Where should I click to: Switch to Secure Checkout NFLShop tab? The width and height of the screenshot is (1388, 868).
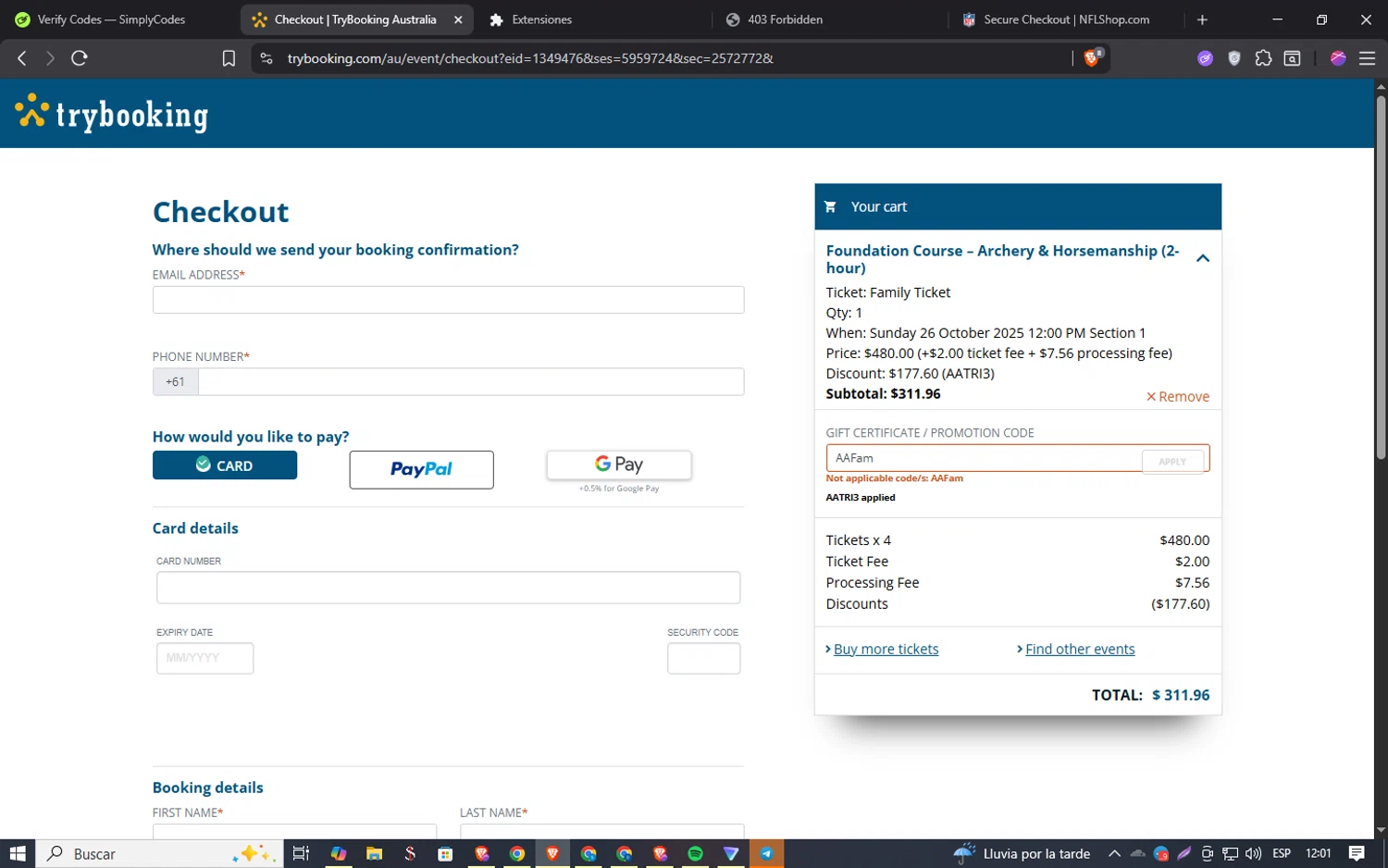tap(1066, 19)
